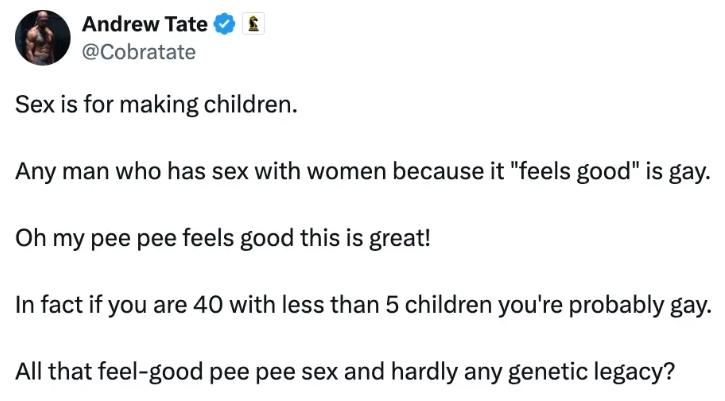Click the tweet line starting "Sex is for"
This screenshot has width=725, height=401.
click(x=156, y=105)
